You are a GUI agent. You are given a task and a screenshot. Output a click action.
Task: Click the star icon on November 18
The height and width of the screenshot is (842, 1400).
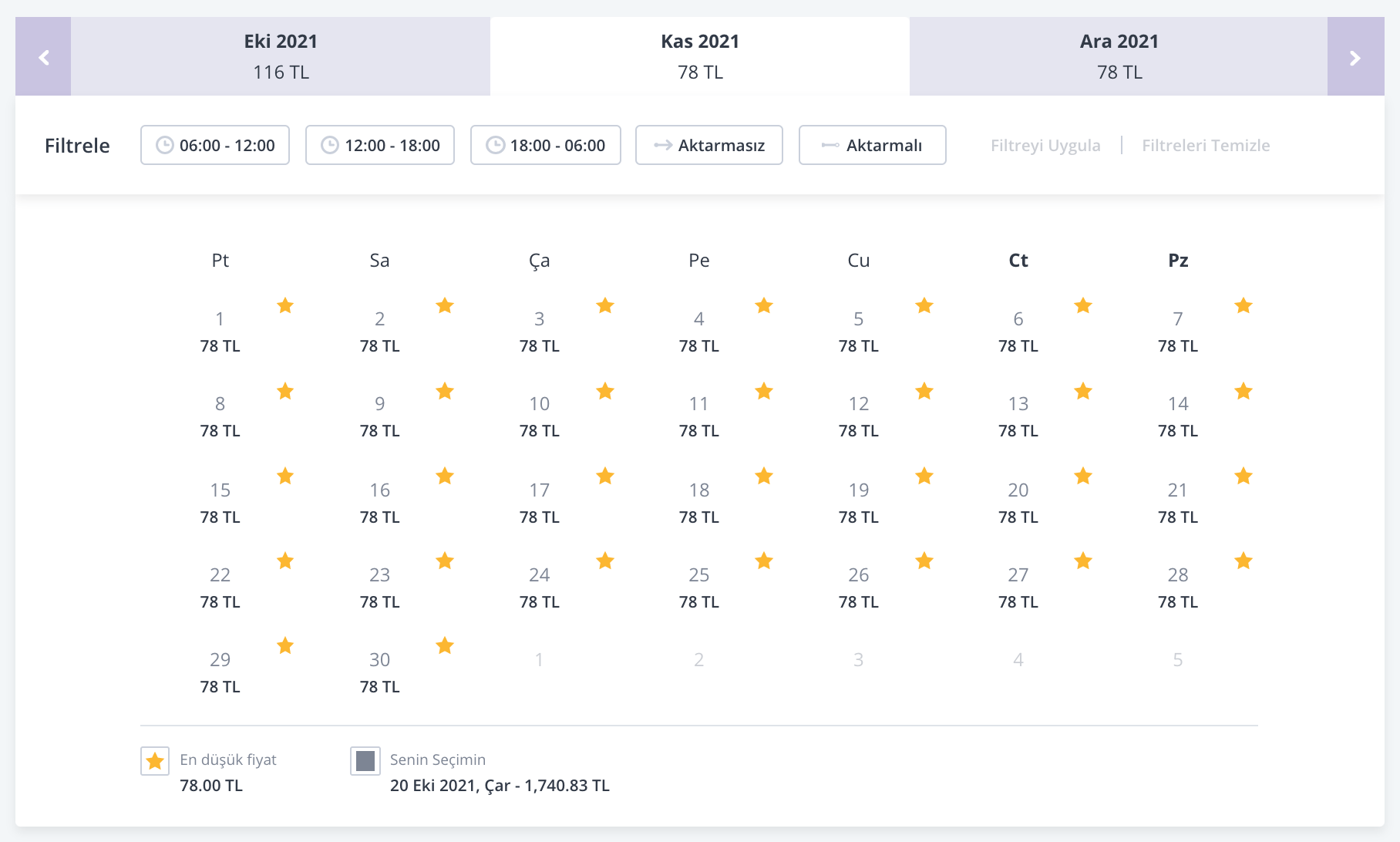(x=764, y=476)
